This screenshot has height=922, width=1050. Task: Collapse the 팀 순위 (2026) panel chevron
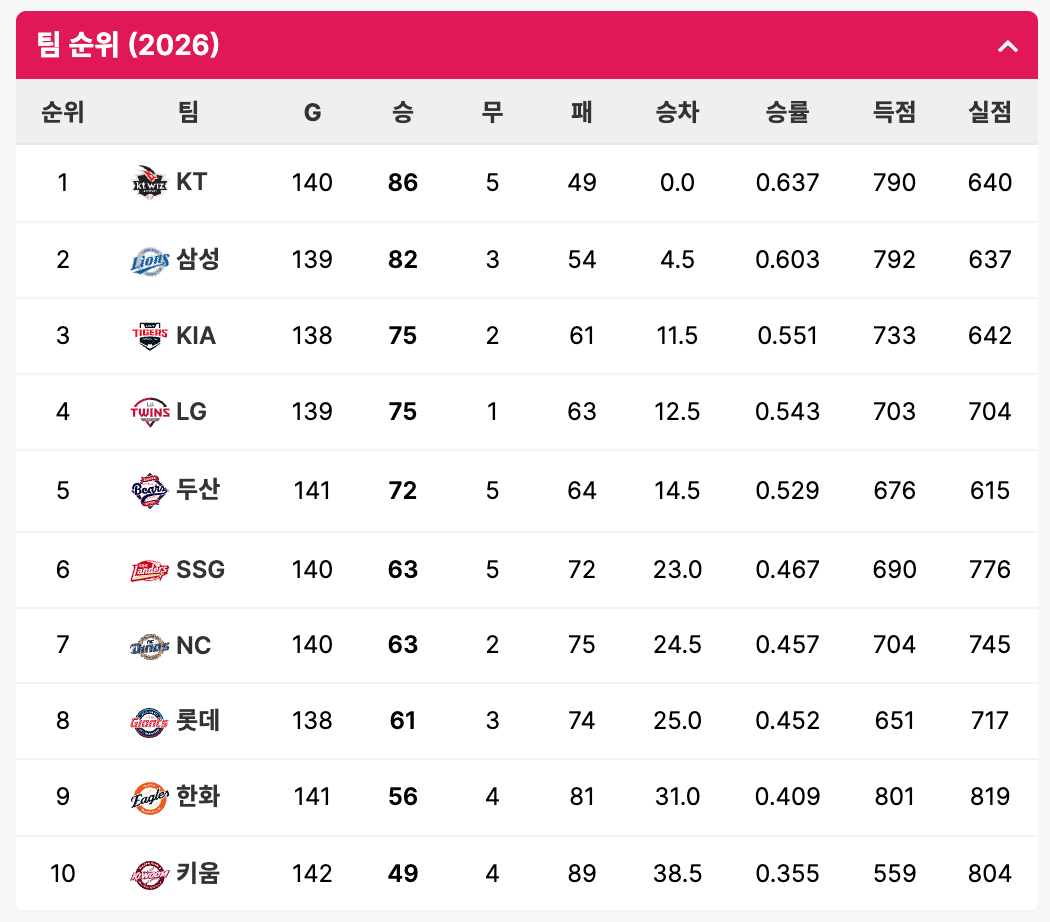pos(1007,46)
